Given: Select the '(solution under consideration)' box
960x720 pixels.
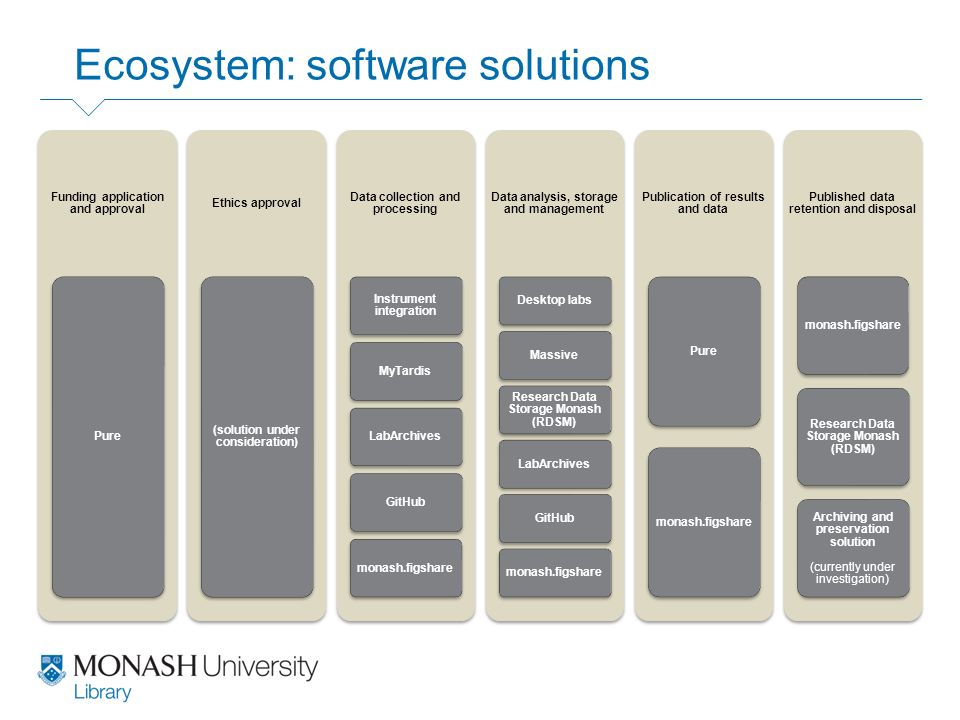Looking at the screenshot, I should (257, 437).
